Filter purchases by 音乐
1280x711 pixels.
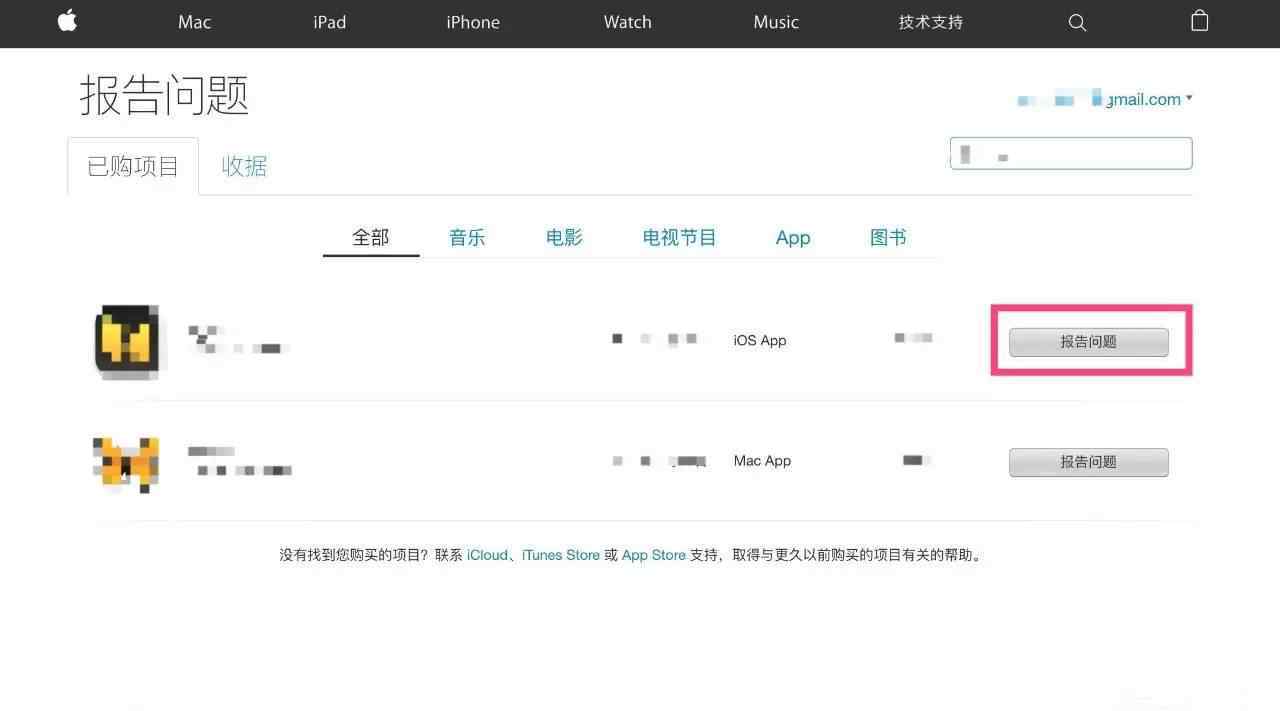[467, 238]
